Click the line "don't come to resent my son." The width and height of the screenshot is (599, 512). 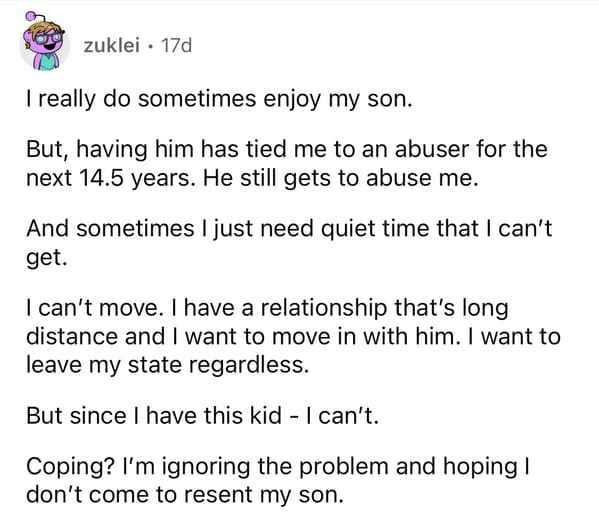(185, 495)
